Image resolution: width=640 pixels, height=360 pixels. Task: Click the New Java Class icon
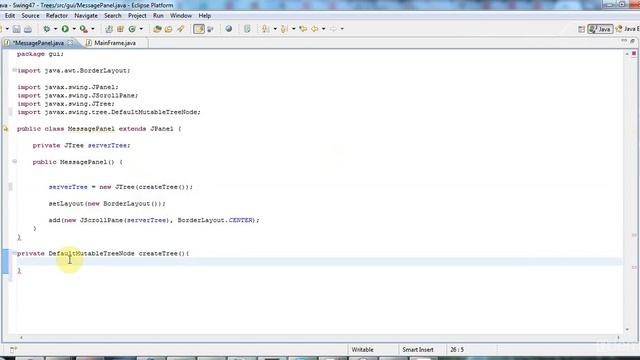coord(132,29)
